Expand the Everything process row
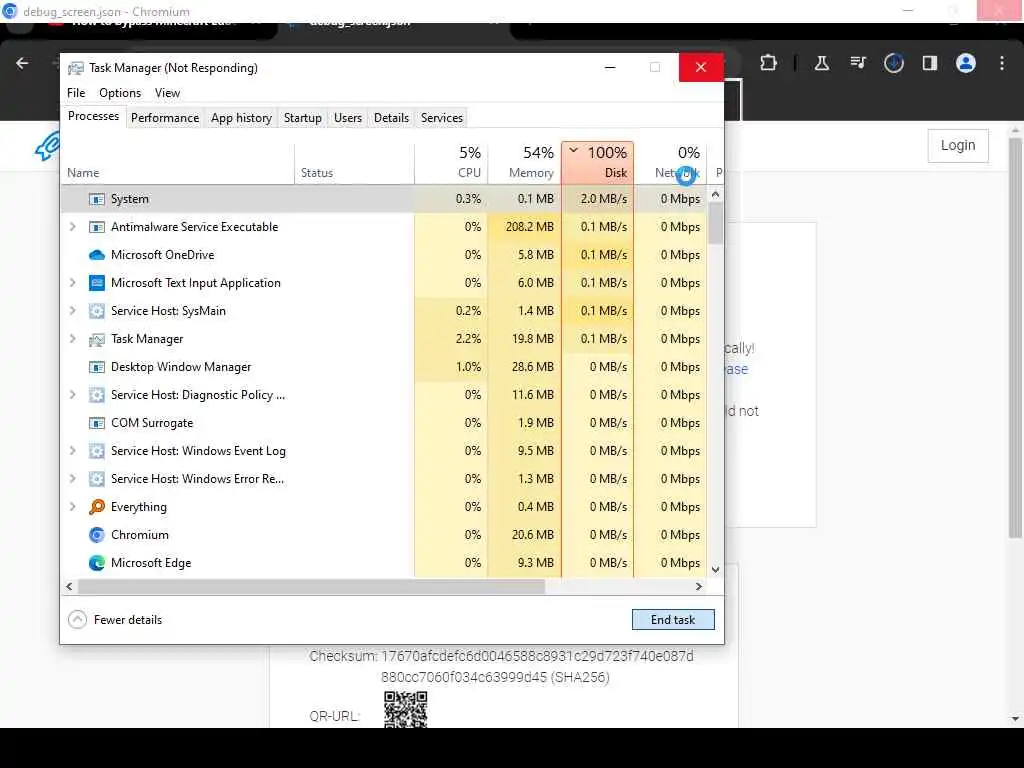This screenshot has width=1024, height=768. click(72, 507)
